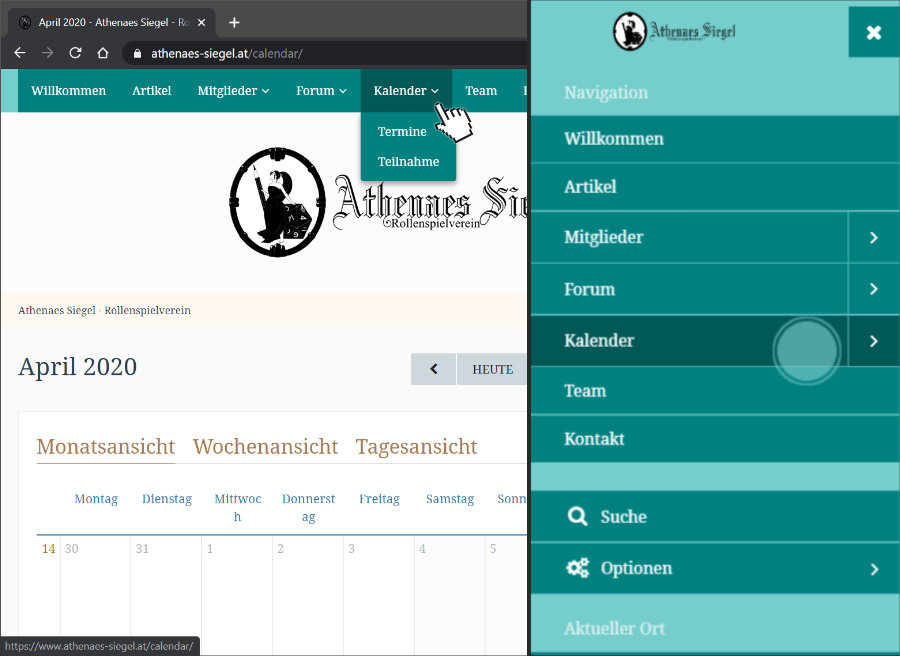Click the Athenaes Siegel mobile logo
This screenshot has height=656, width=900.
674,32
